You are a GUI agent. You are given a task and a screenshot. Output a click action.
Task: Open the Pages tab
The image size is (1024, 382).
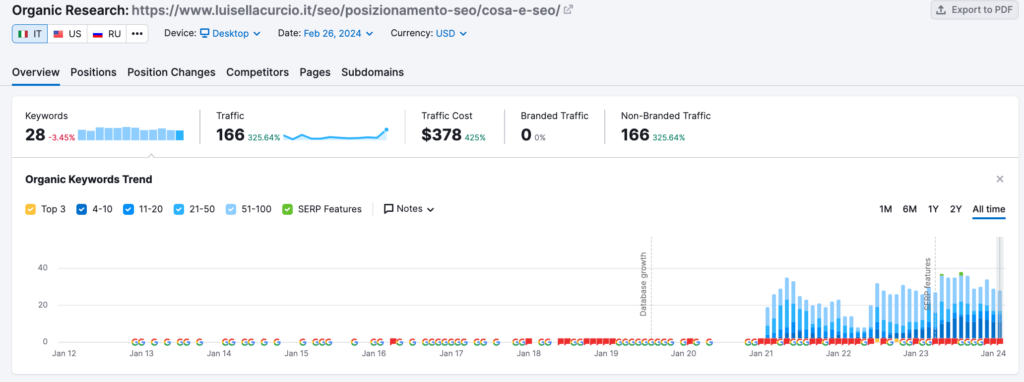(x=315, y=72)
